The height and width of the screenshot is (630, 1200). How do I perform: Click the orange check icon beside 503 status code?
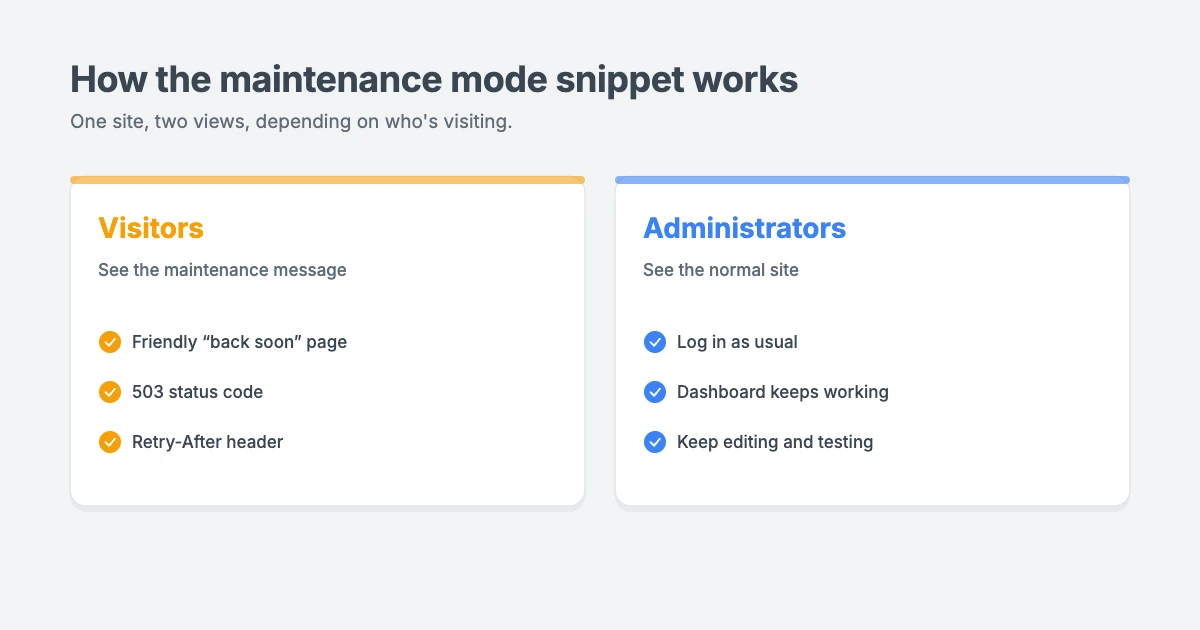point(110,392)
